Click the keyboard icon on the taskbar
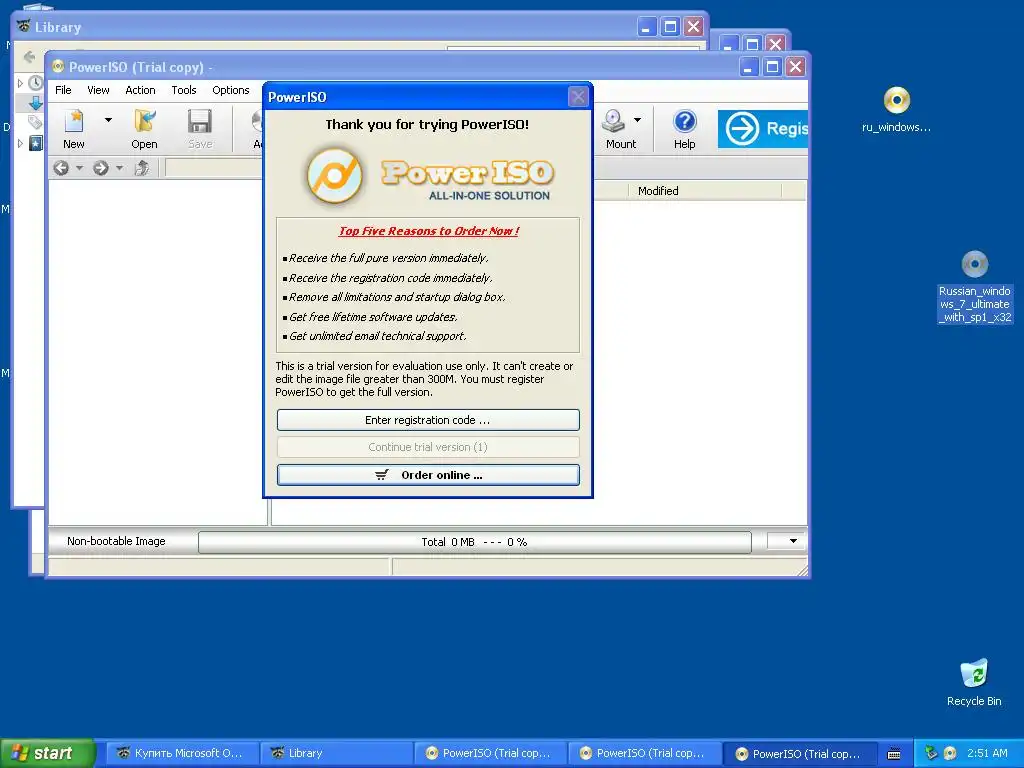The width and height of the screenshot is (1024, 768). [894, 754]
